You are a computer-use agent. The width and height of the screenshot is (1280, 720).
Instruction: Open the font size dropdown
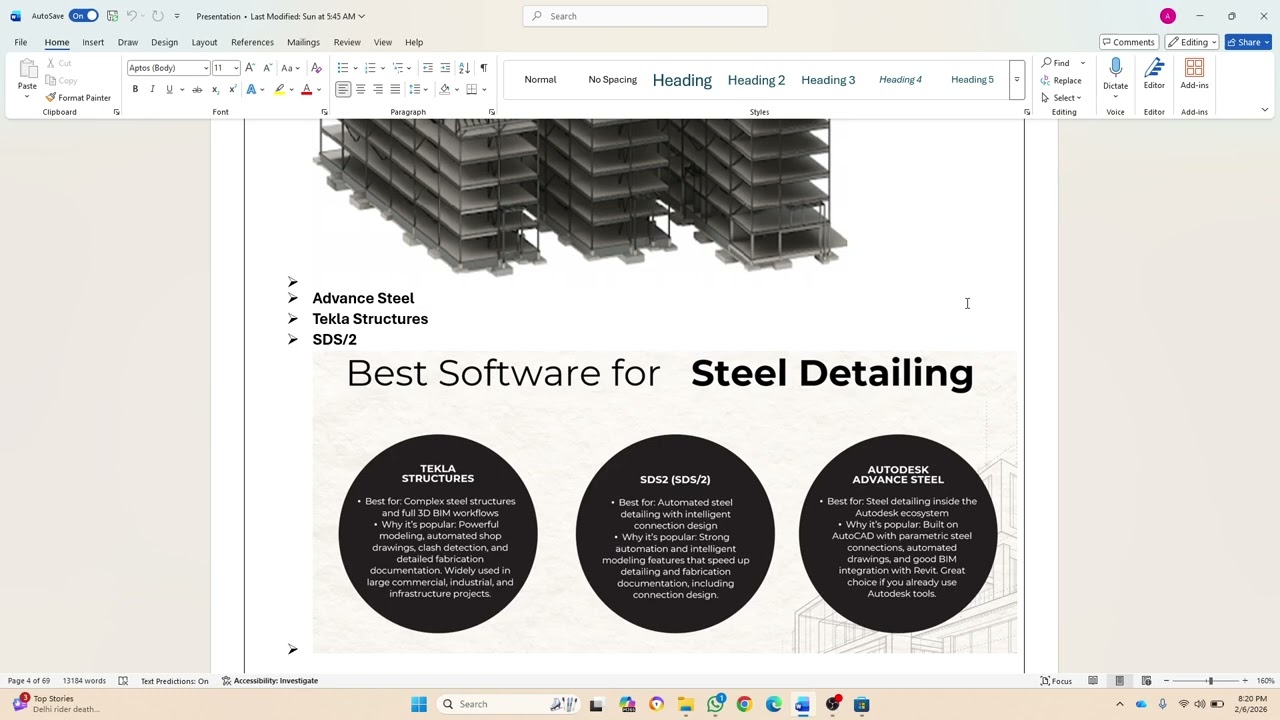point(236,68)
